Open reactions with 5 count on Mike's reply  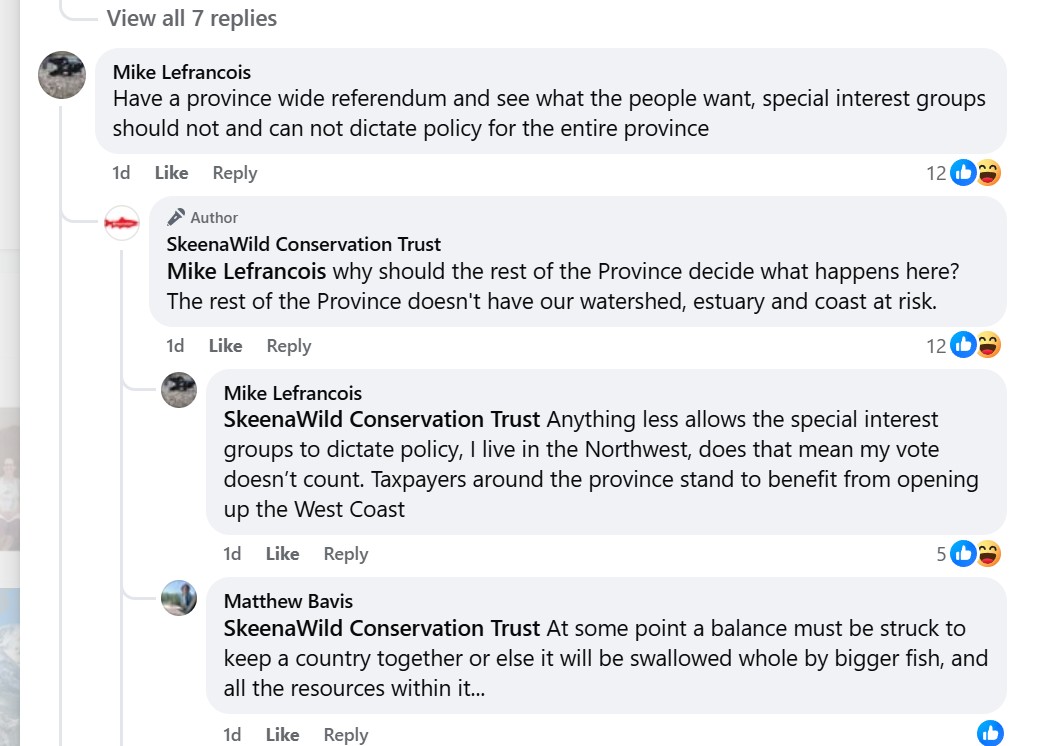[968, 554]
